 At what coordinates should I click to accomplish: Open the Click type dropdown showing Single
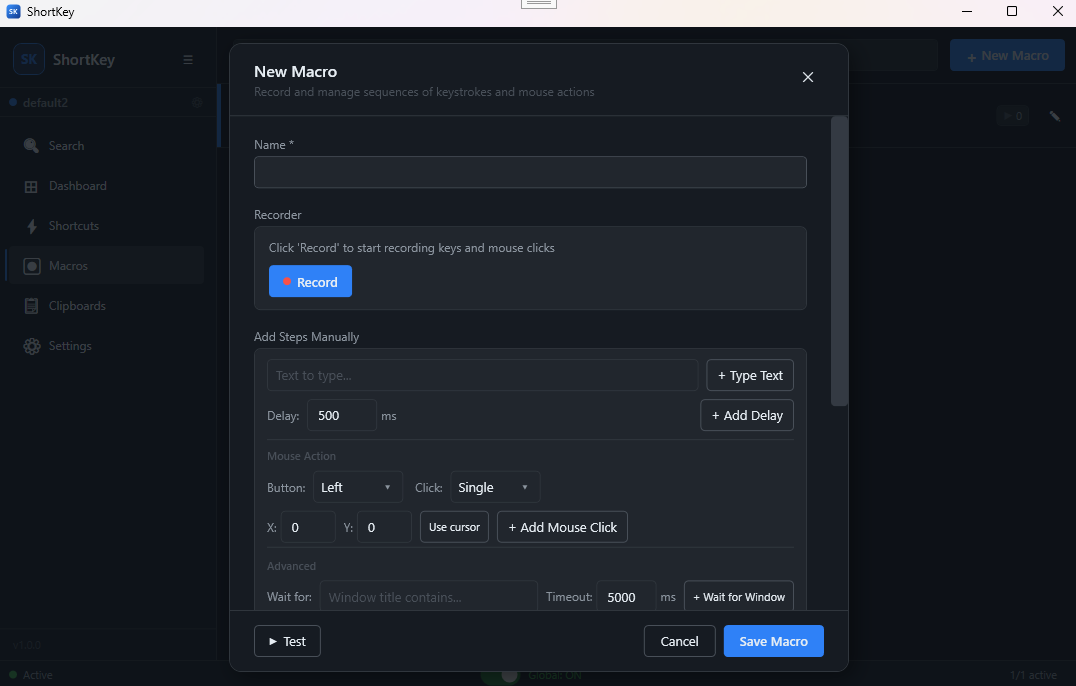494,487
